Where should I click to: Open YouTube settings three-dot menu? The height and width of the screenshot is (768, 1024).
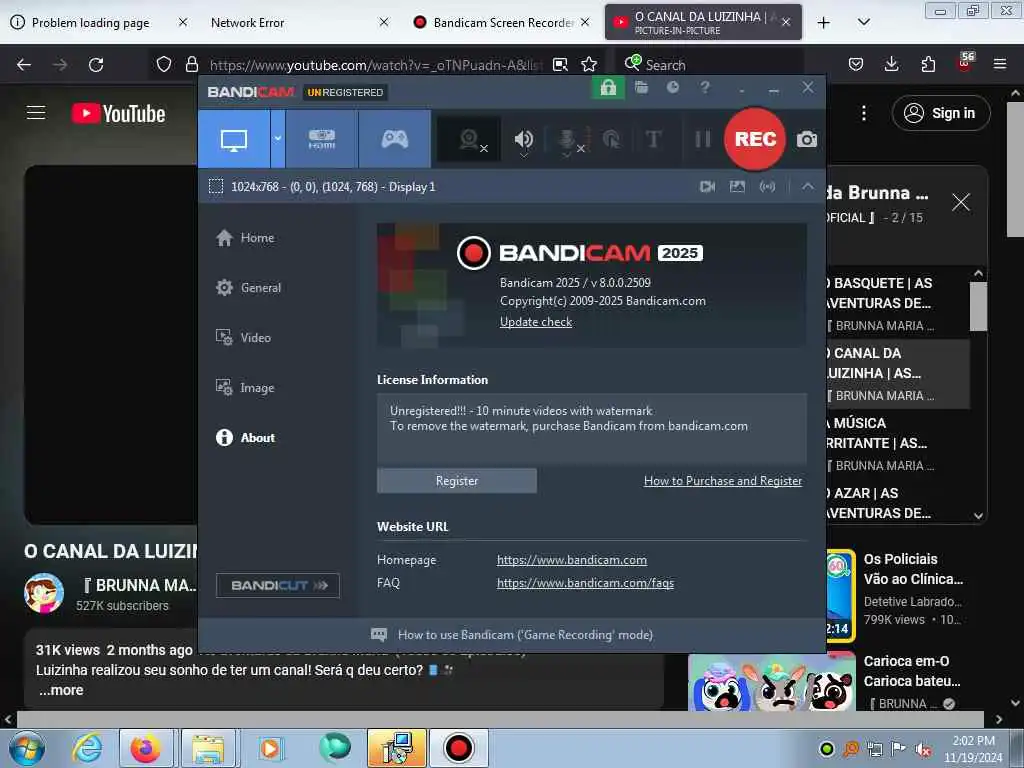tap(863, 113)
